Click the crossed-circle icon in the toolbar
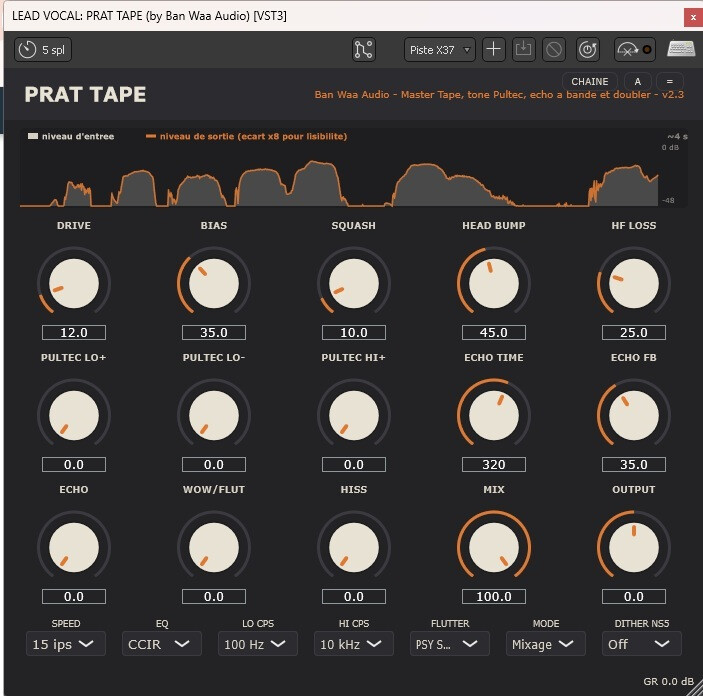 [x=554, y=49]
